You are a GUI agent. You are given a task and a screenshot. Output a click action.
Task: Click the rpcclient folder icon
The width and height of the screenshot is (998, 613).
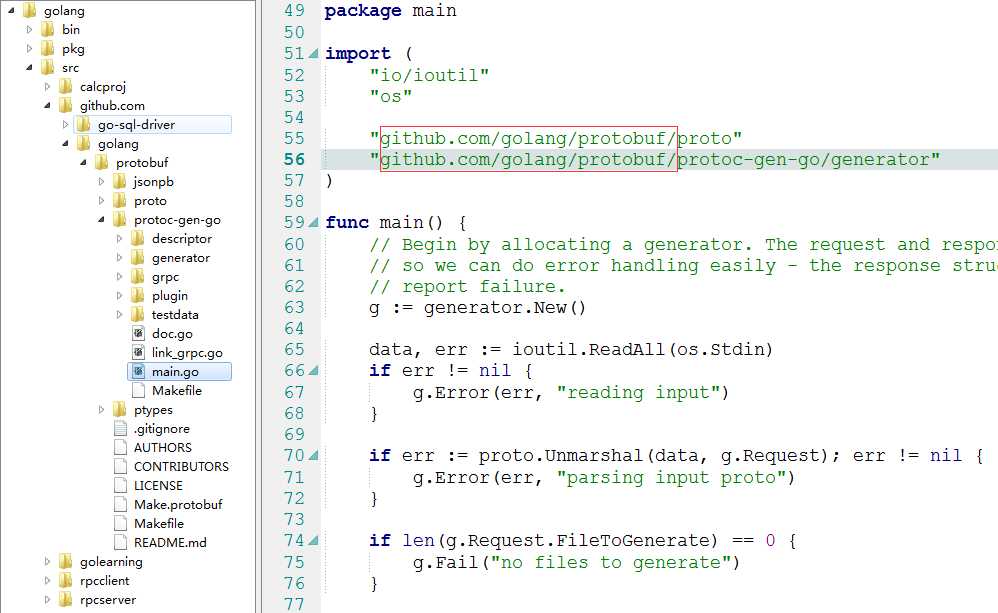click(x=66, y=581)
